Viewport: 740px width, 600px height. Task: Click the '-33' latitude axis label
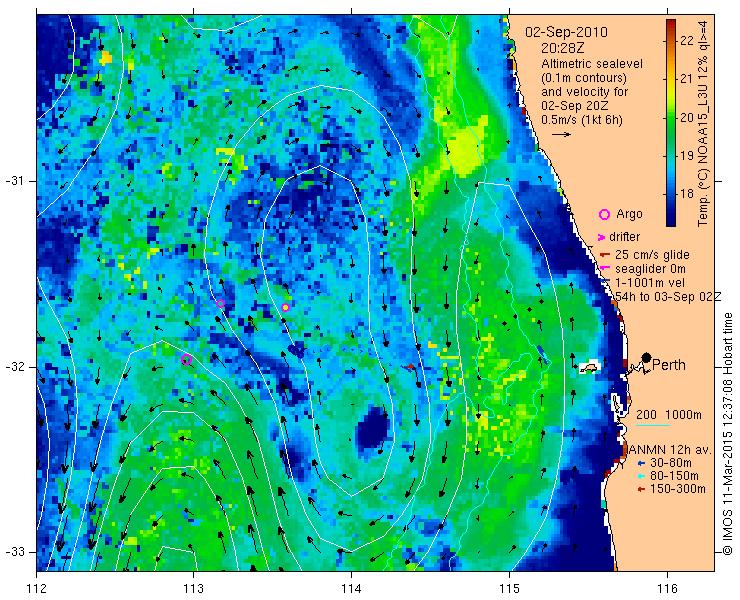[x=14, y=552]
